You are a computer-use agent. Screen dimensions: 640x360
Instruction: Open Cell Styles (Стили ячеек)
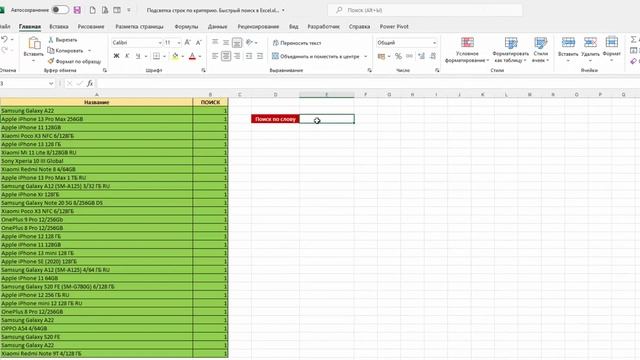(540, 50)
